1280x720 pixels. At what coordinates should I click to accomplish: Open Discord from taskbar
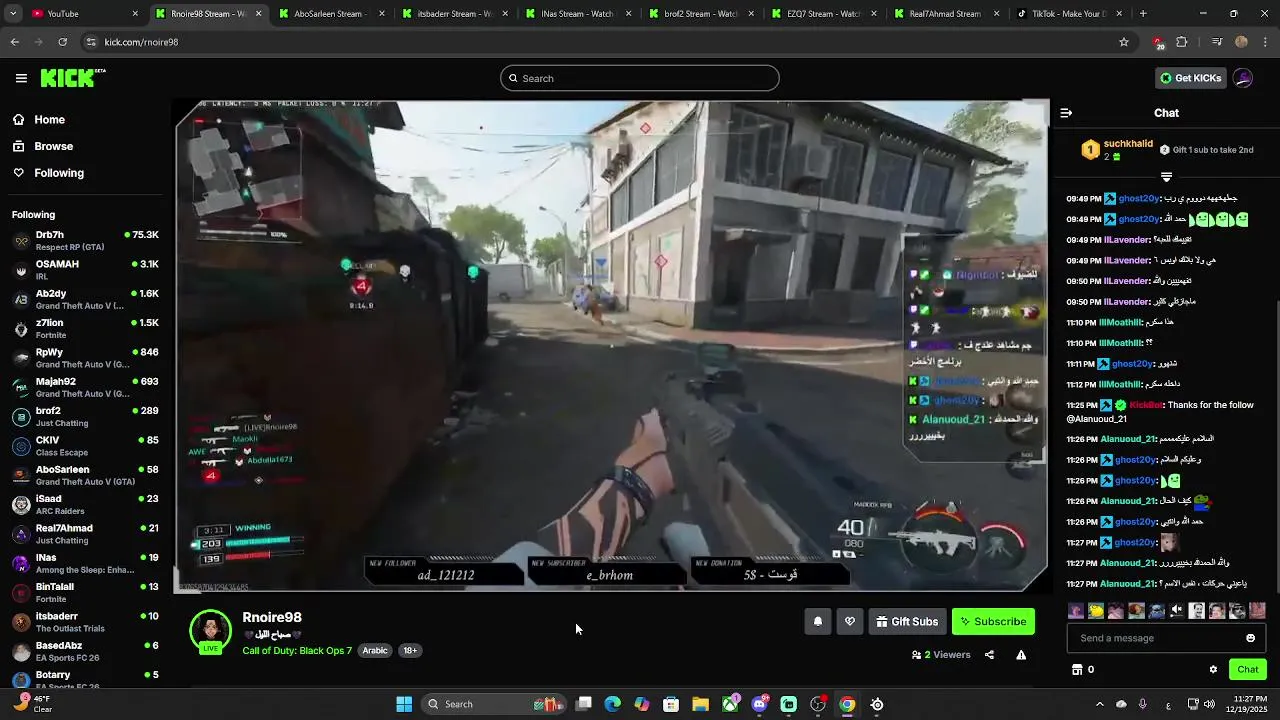click(760, 704)
